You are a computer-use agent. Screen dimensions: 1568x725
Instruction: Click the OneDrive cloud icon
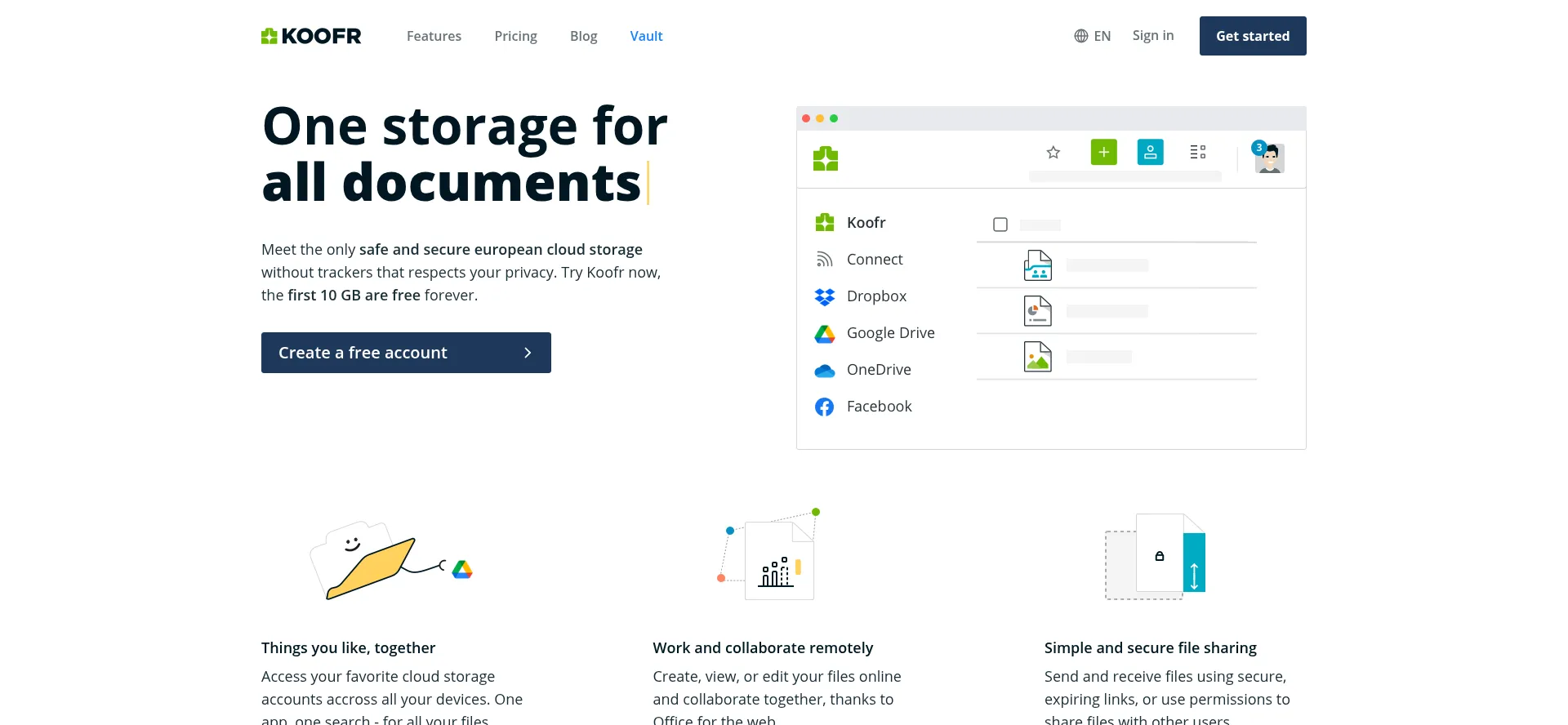coord(825,371)
